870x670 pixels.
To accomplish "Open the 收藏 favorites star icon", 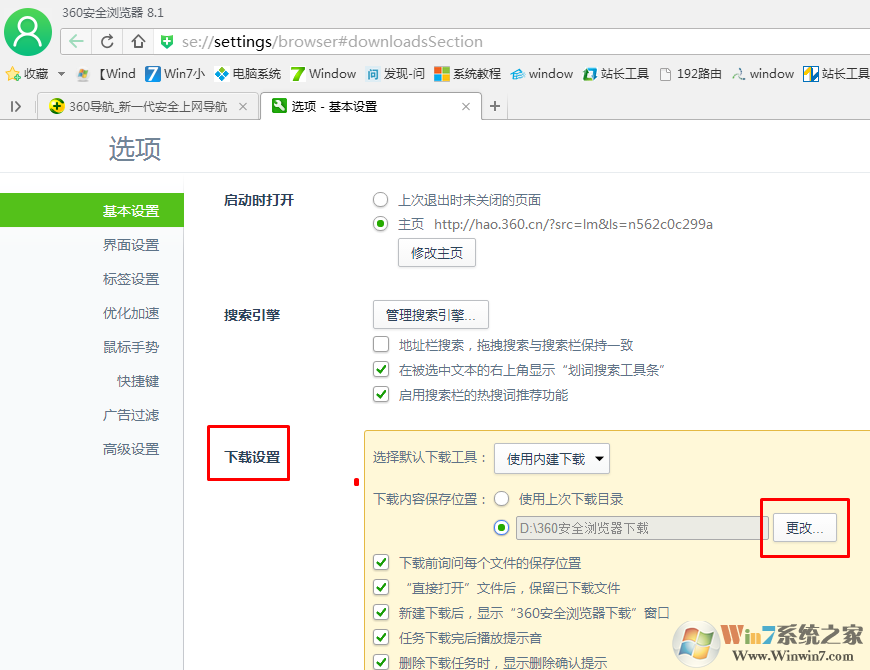I will coord(13,74).
